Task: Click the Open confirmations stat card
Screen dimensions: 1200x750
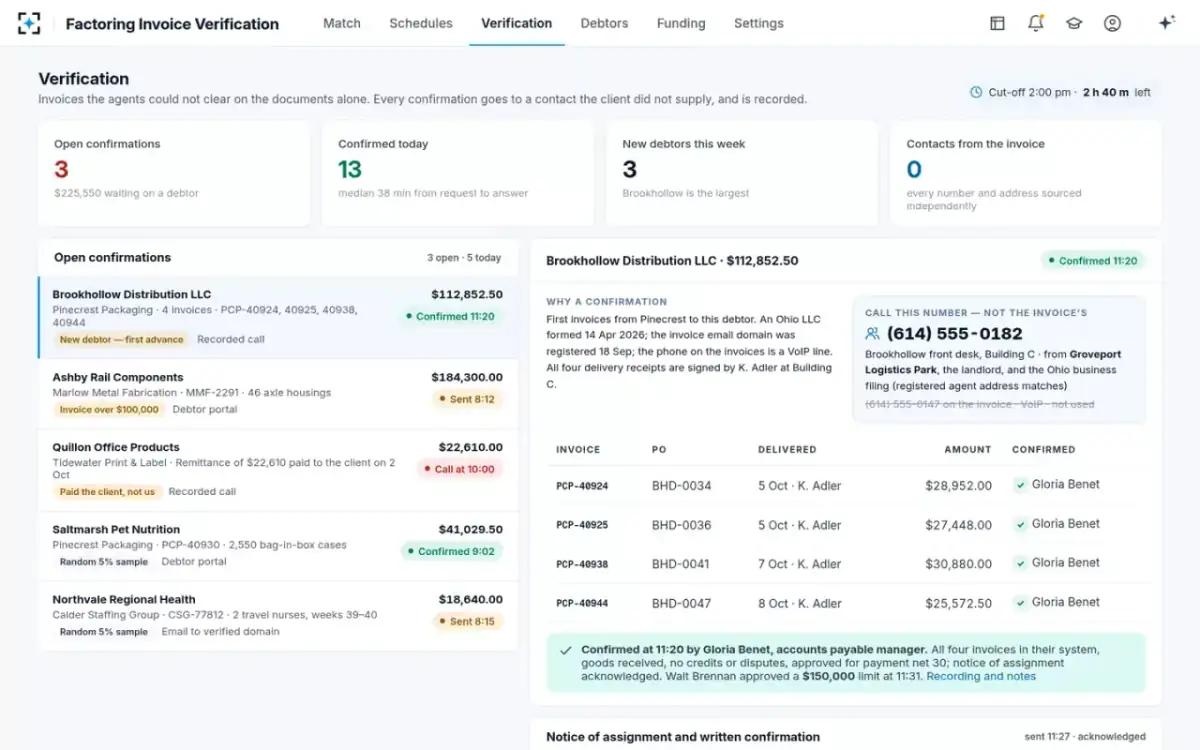Action: (174, 174)
